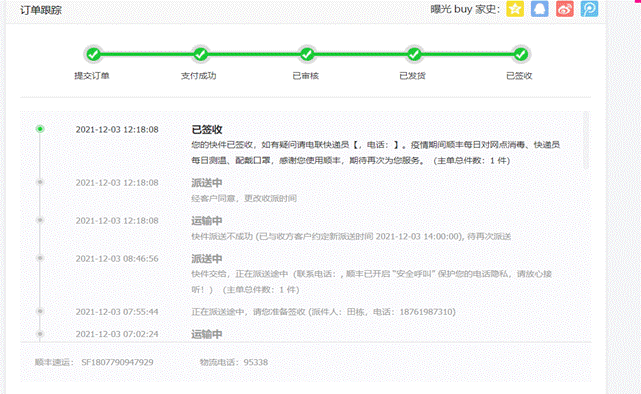The image size is (641, 394).
Task: Click the 曝光 buy 家史 share label
Action: tap(465, 9)
